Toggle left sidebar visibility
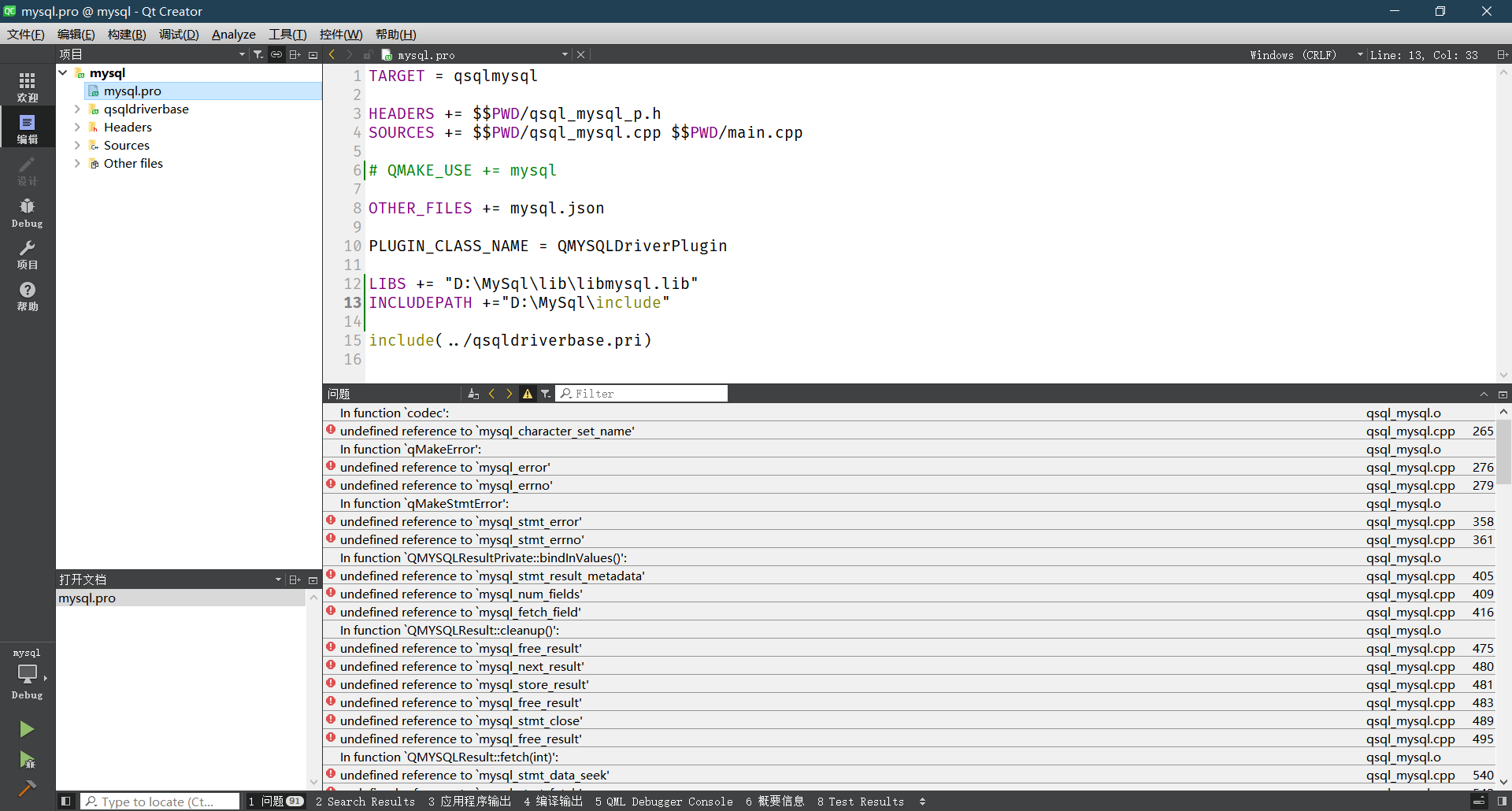 point(66,802)
